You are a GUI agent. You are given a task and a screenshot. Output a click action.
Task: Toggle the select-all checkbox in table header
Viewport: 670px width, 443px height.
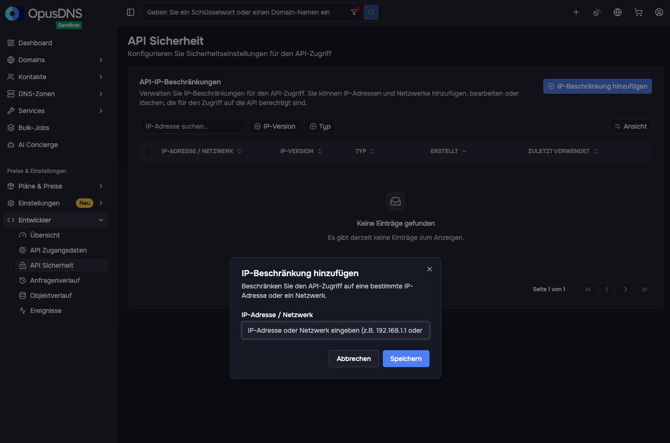(148, 151)
